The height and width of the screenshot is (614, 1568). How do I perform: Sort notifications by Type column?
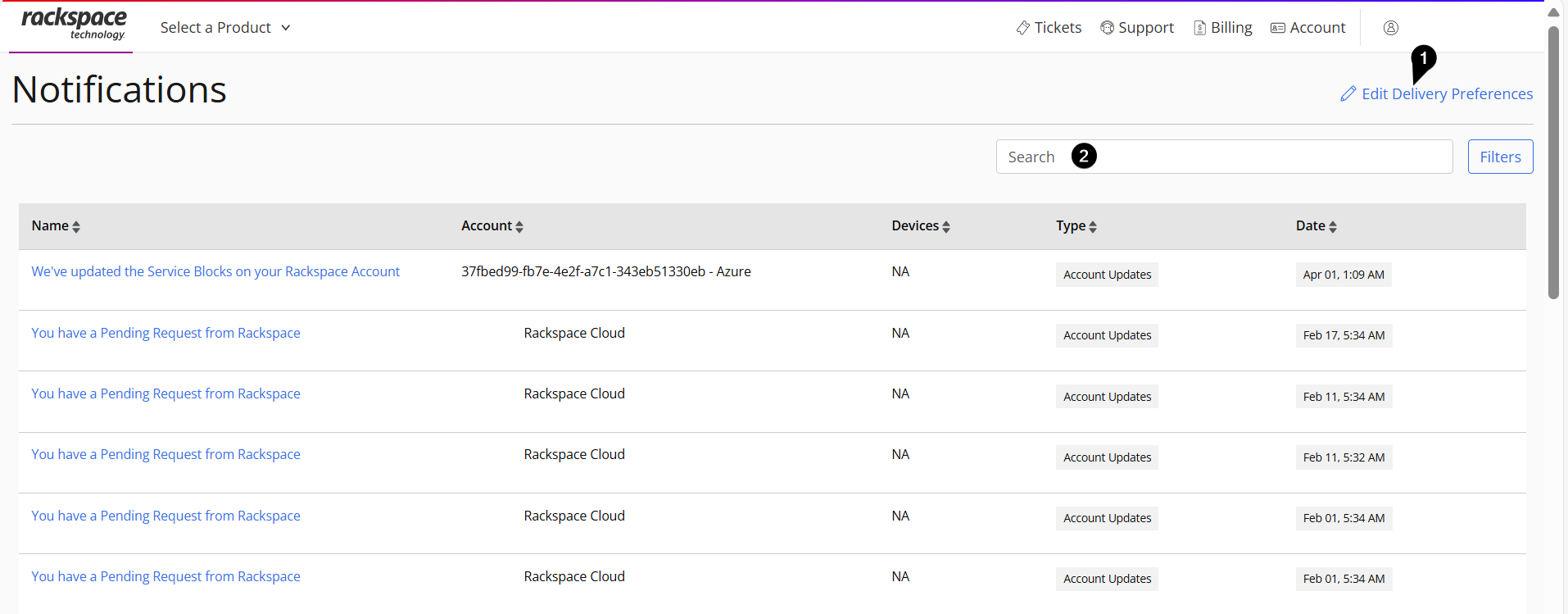coord(1076,226)
